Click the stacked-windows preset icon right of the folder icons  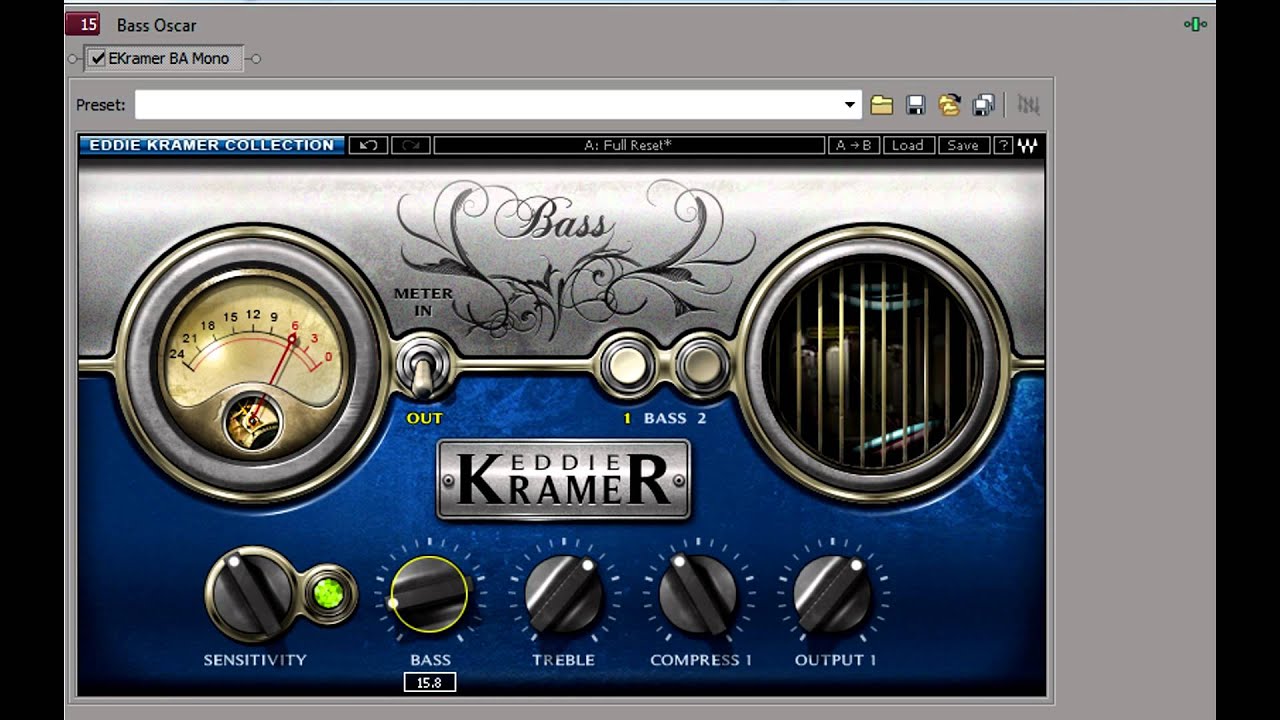point(984,105)
